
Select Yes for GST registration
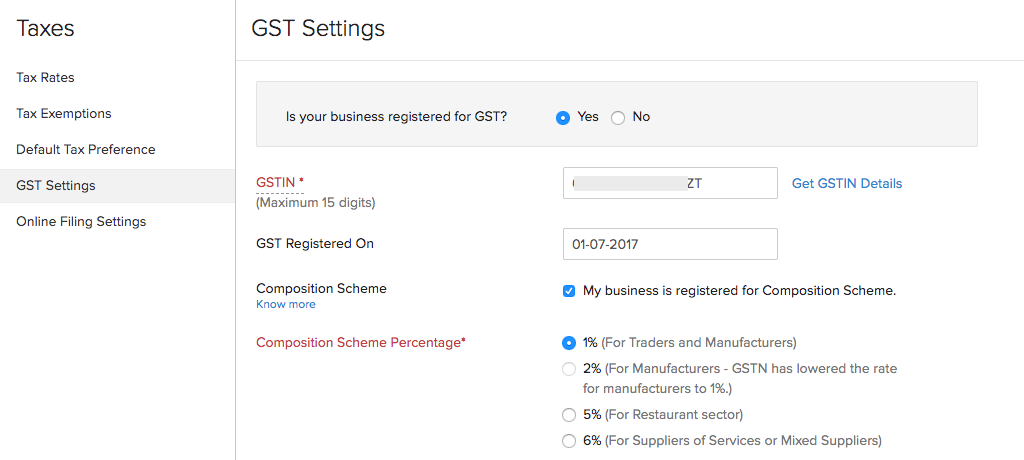pyautogui.click(x=563, y=117)
